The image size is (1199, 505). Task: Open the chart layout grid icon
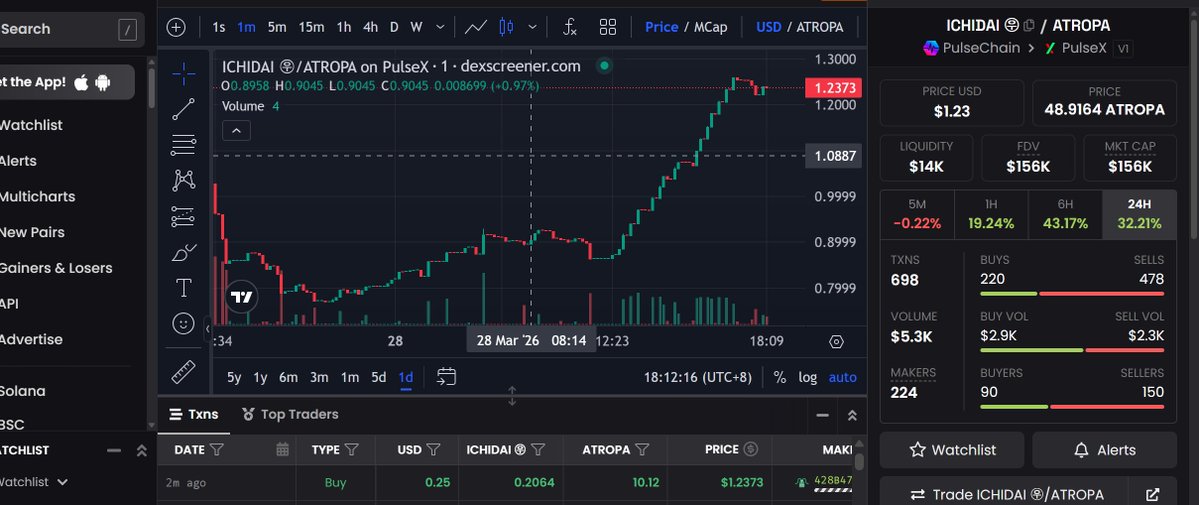(x=608, y=28)
